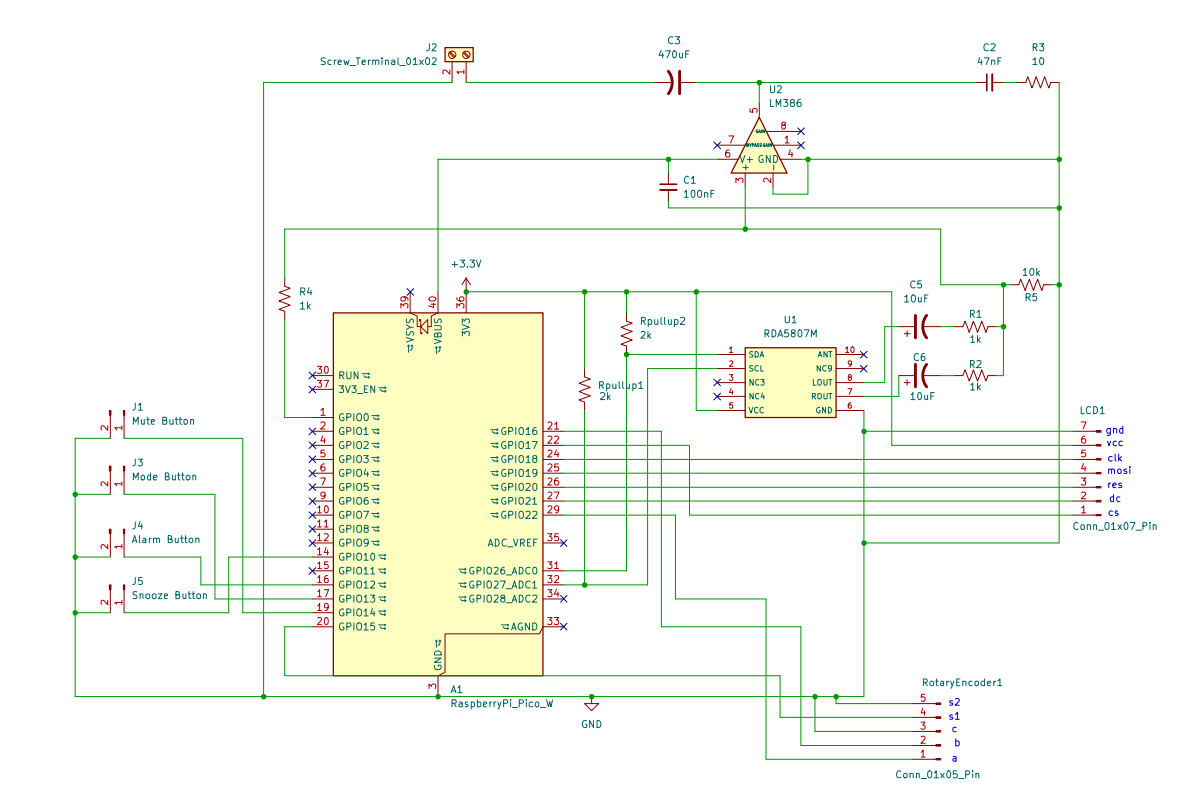Click no-connect X on RDA5807M ANT pin
The height and width of the screenshot is (796, 1202).
[864, 354]
